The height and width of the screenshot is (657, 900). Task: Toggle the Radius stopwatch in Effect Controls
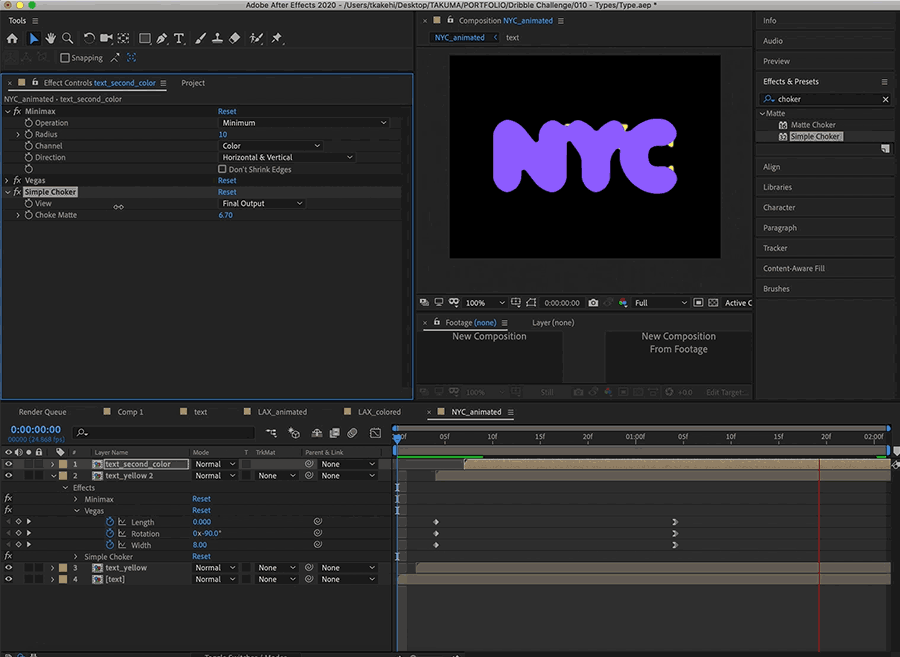coord(29,134)
